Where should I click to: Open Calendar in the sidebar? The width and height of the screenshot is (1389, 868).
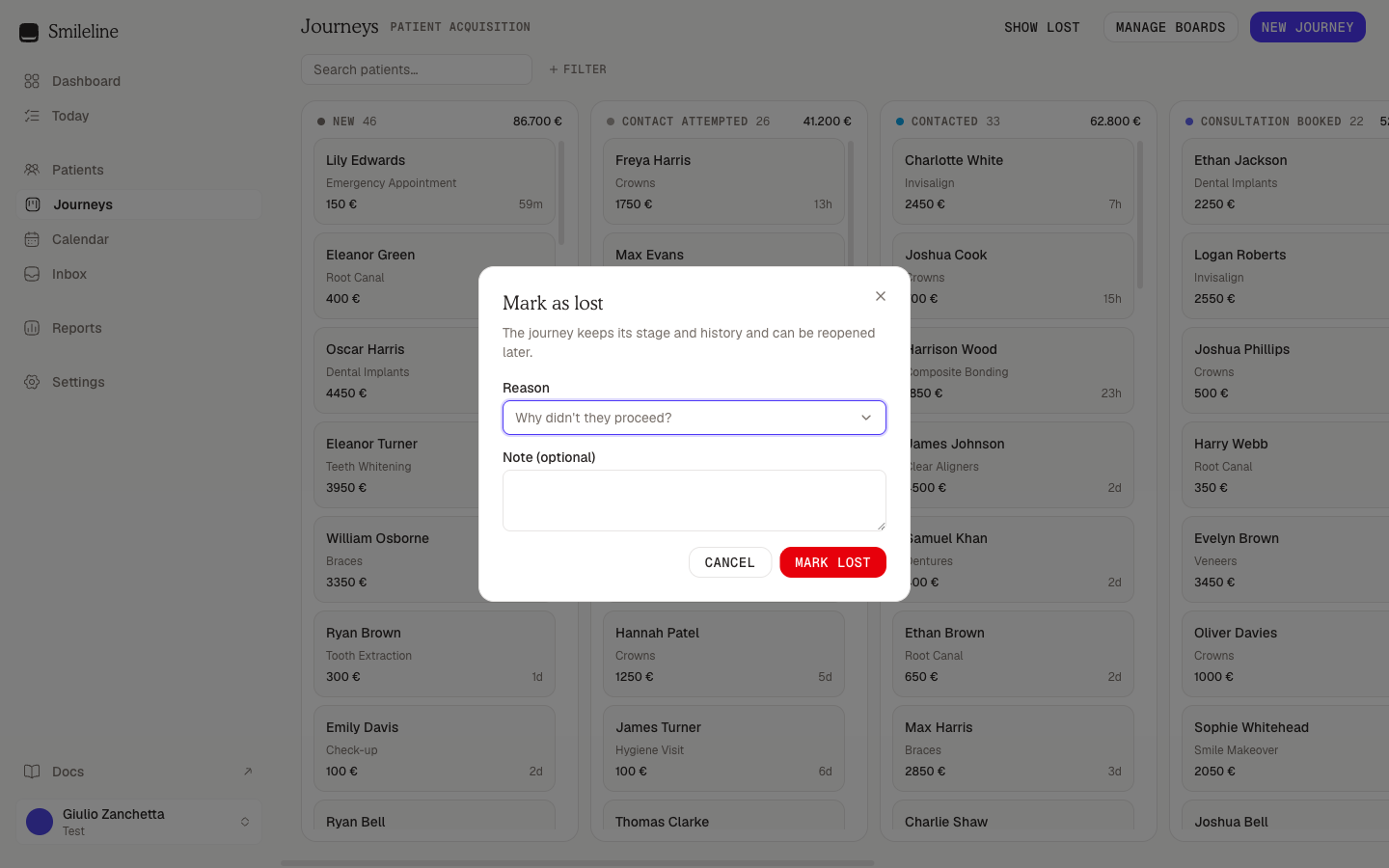(139, 239)
